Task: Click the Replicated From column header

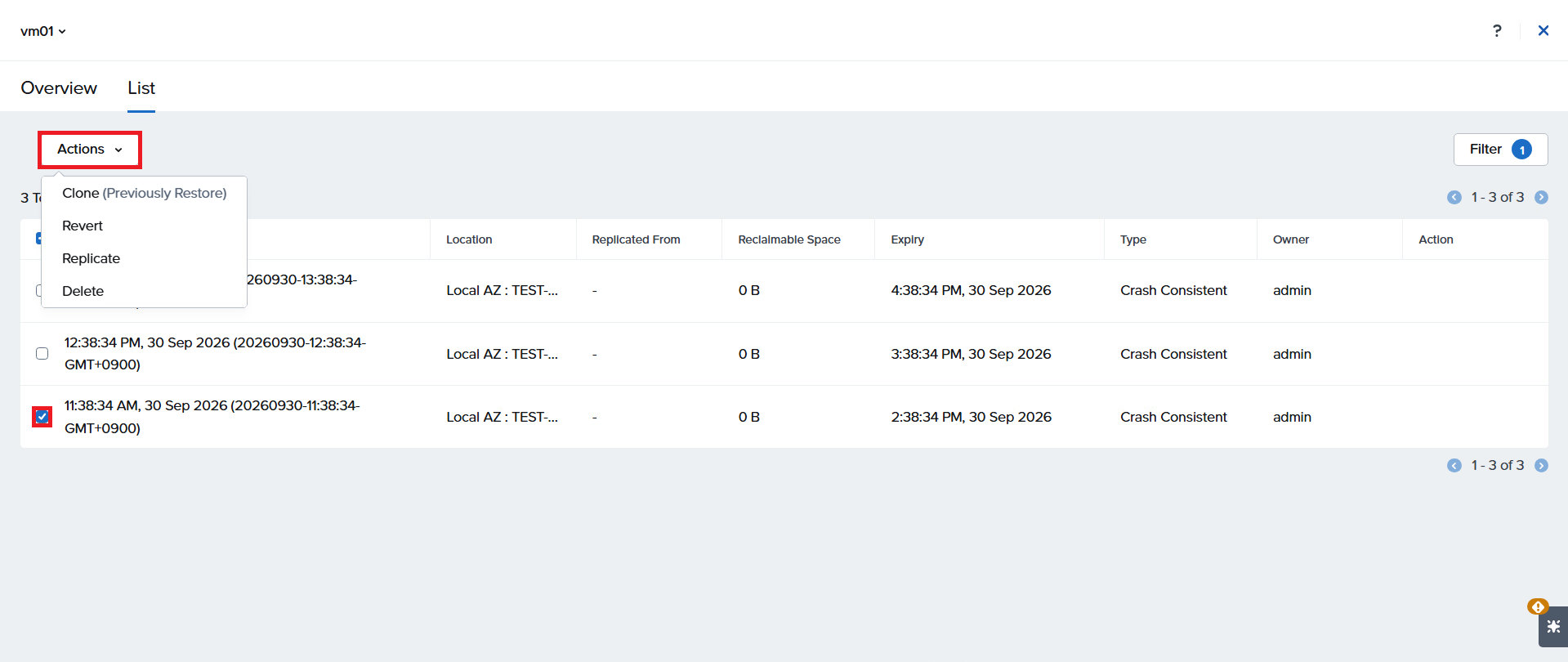Action: (636, 239)
